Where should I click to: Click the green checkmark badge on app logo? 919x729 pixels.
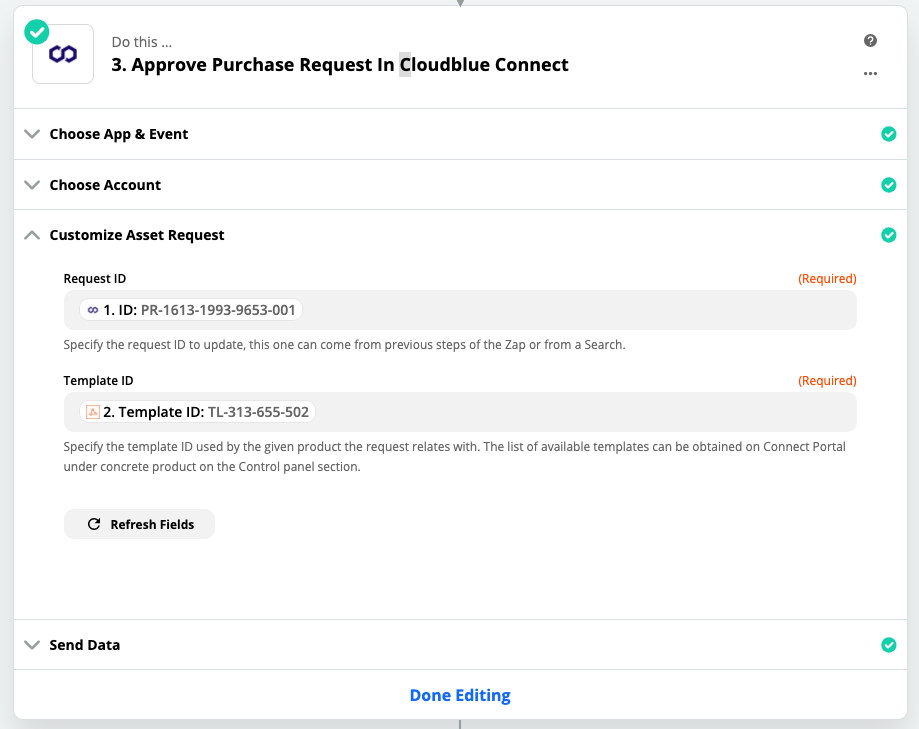coord(37,32)
